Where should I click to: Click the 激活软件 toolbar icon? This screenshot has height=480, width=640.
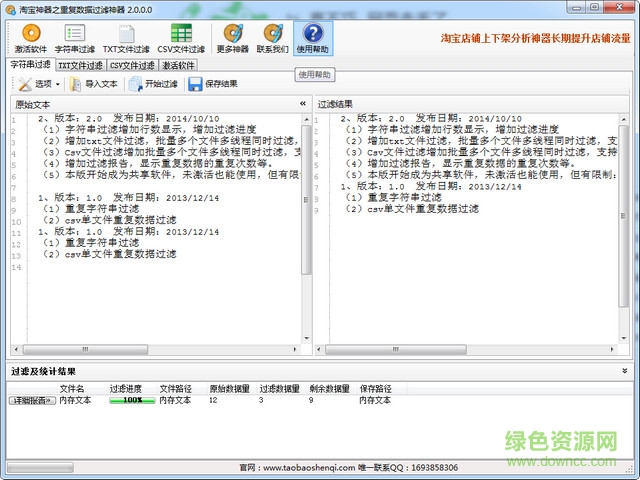pyautogui.click(x=30, y=38)
